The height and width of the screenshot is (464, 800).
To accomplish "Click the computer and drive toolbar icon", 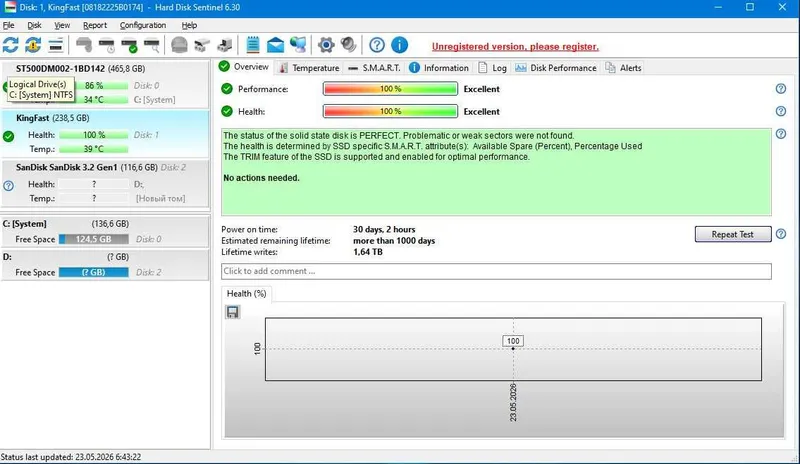I will [224, 45].
